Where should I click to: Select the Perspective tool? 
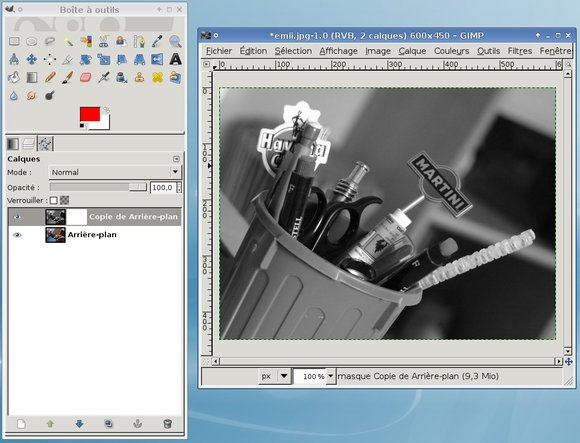(x=139, y=59)
